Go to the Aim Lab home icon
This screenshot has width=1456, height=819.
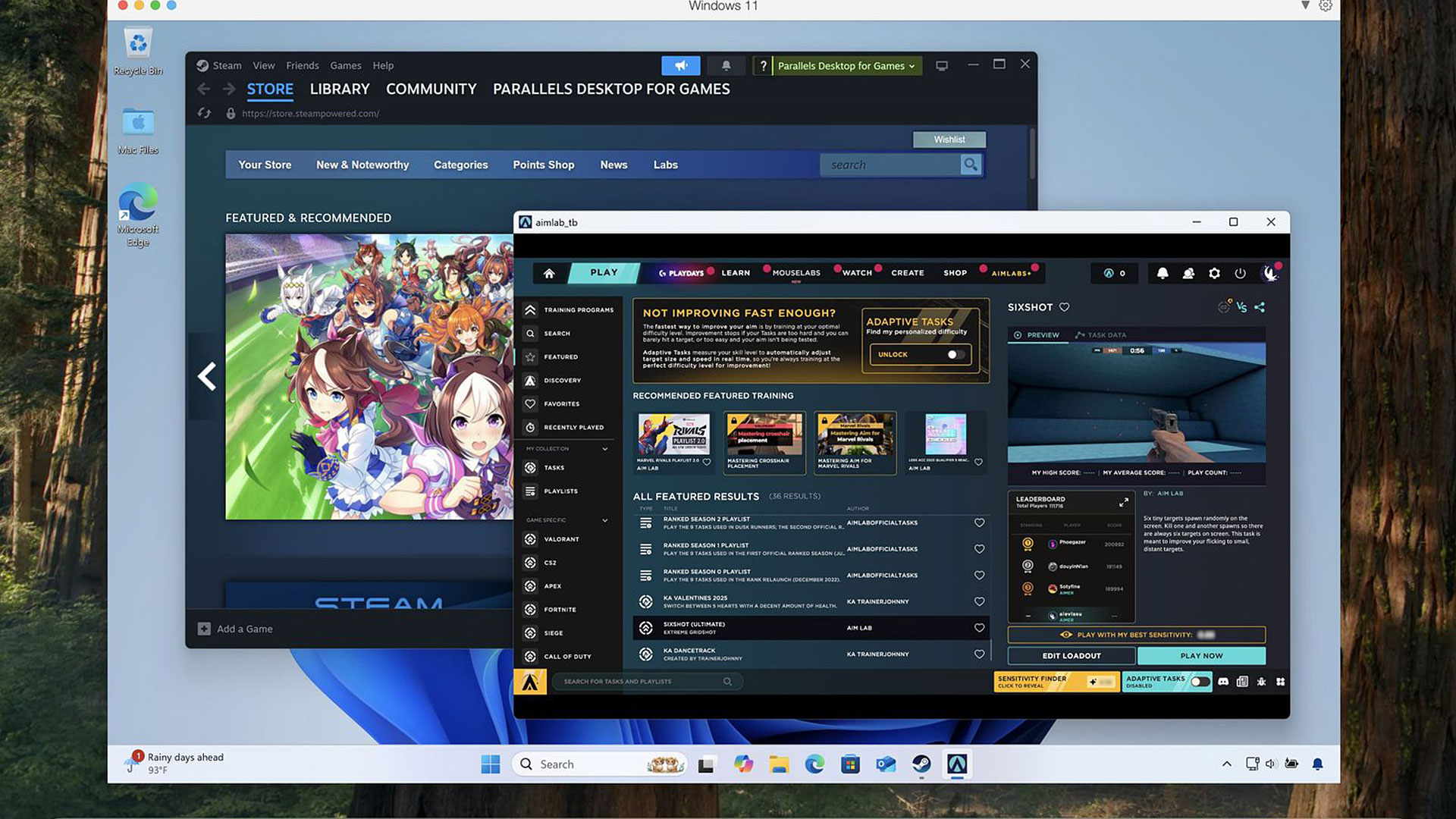click(x=549, y=273)
